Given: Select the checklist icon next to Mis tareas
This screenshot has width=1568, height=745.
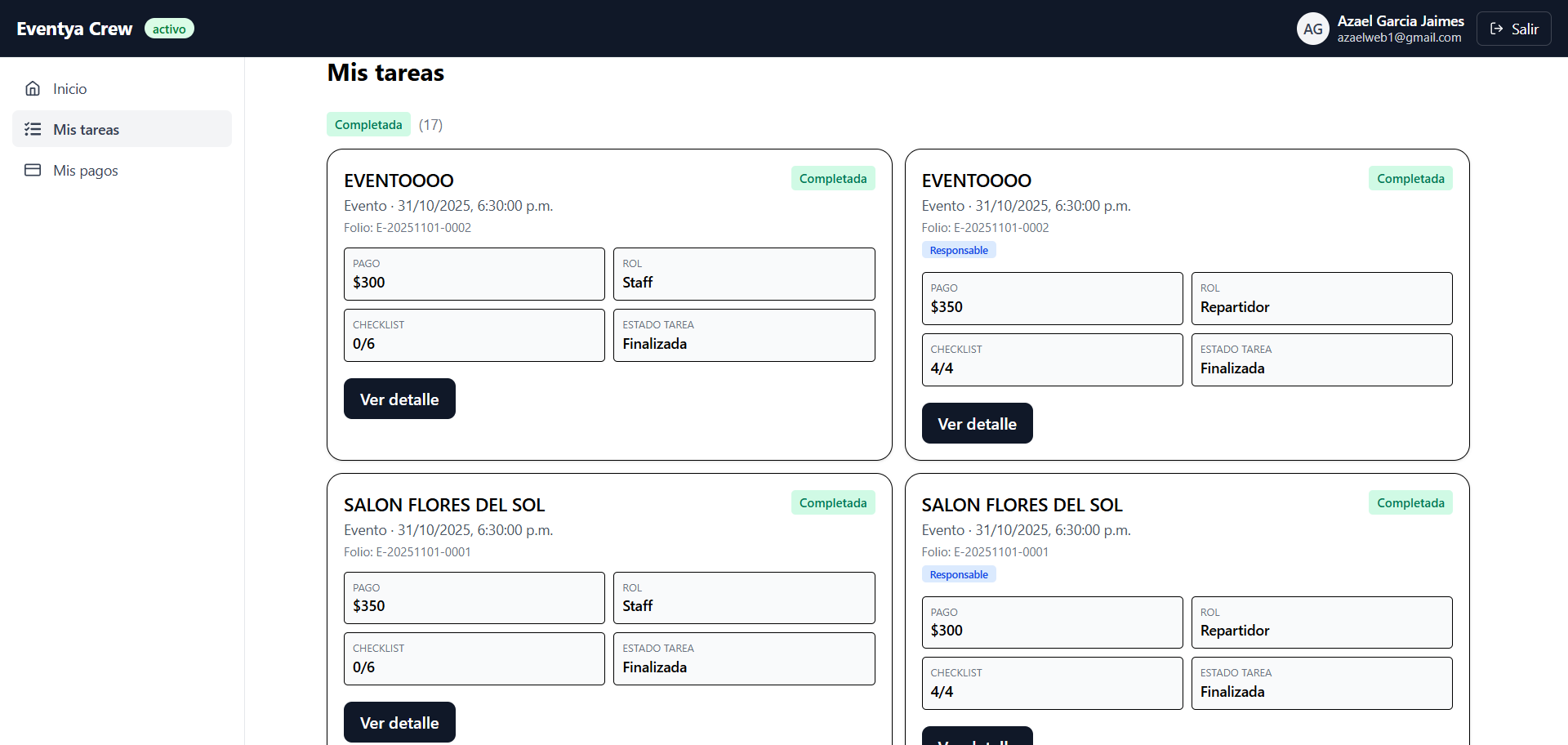Looking at the screenshot, I should pyautogui.click(x=33, y=128).
